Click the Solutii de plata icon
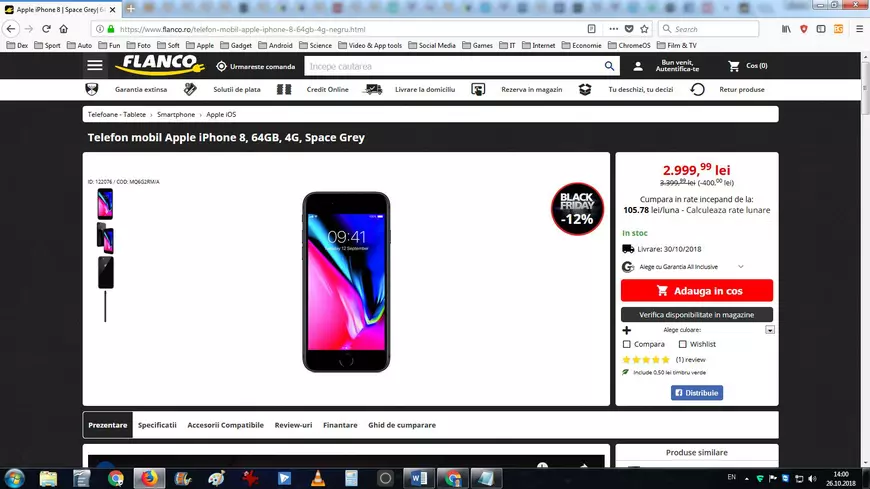Viewport: 870px width, 489px height. (190, 89)
